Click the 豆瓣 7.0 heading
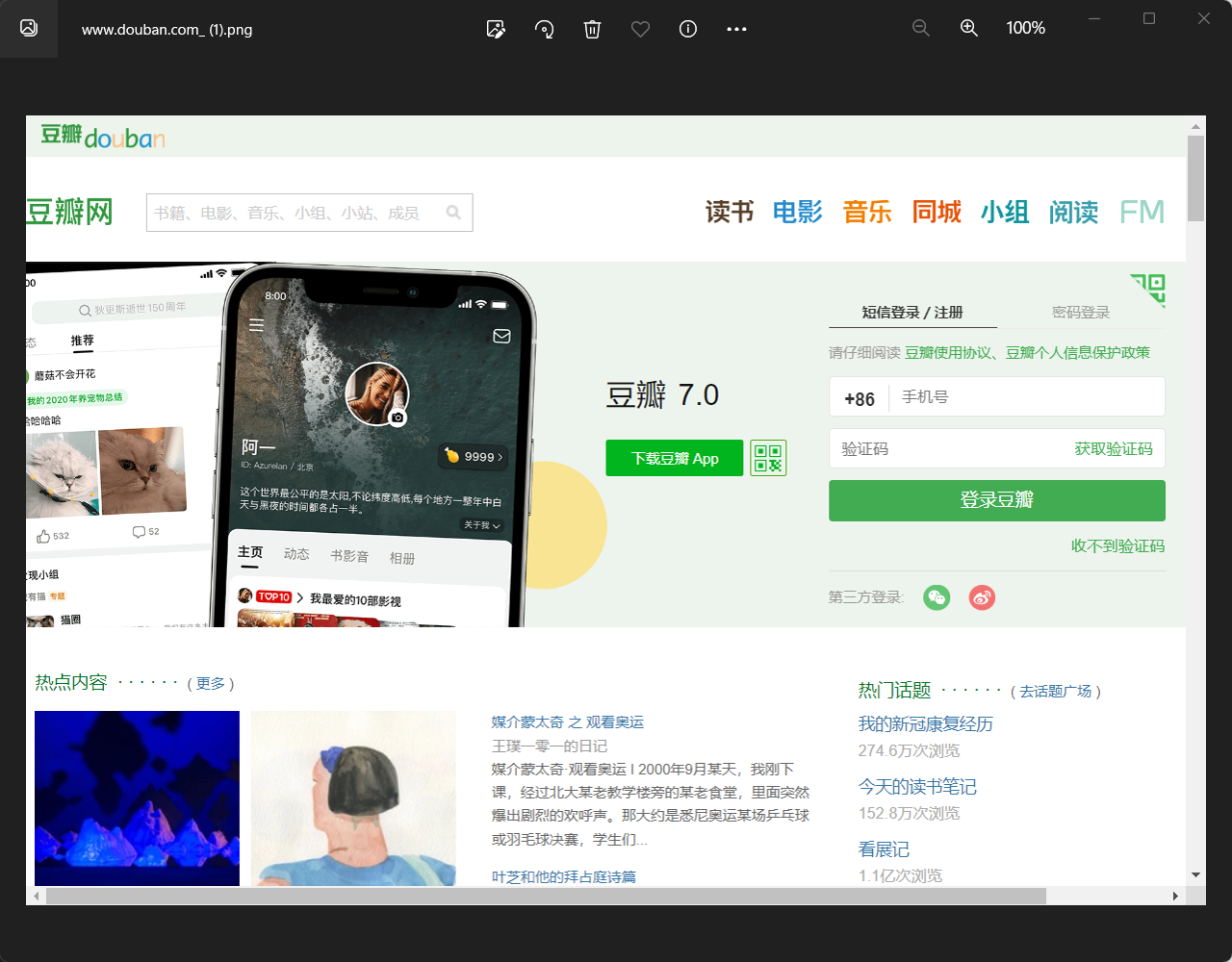The image size is (1232, 962). 662,394
